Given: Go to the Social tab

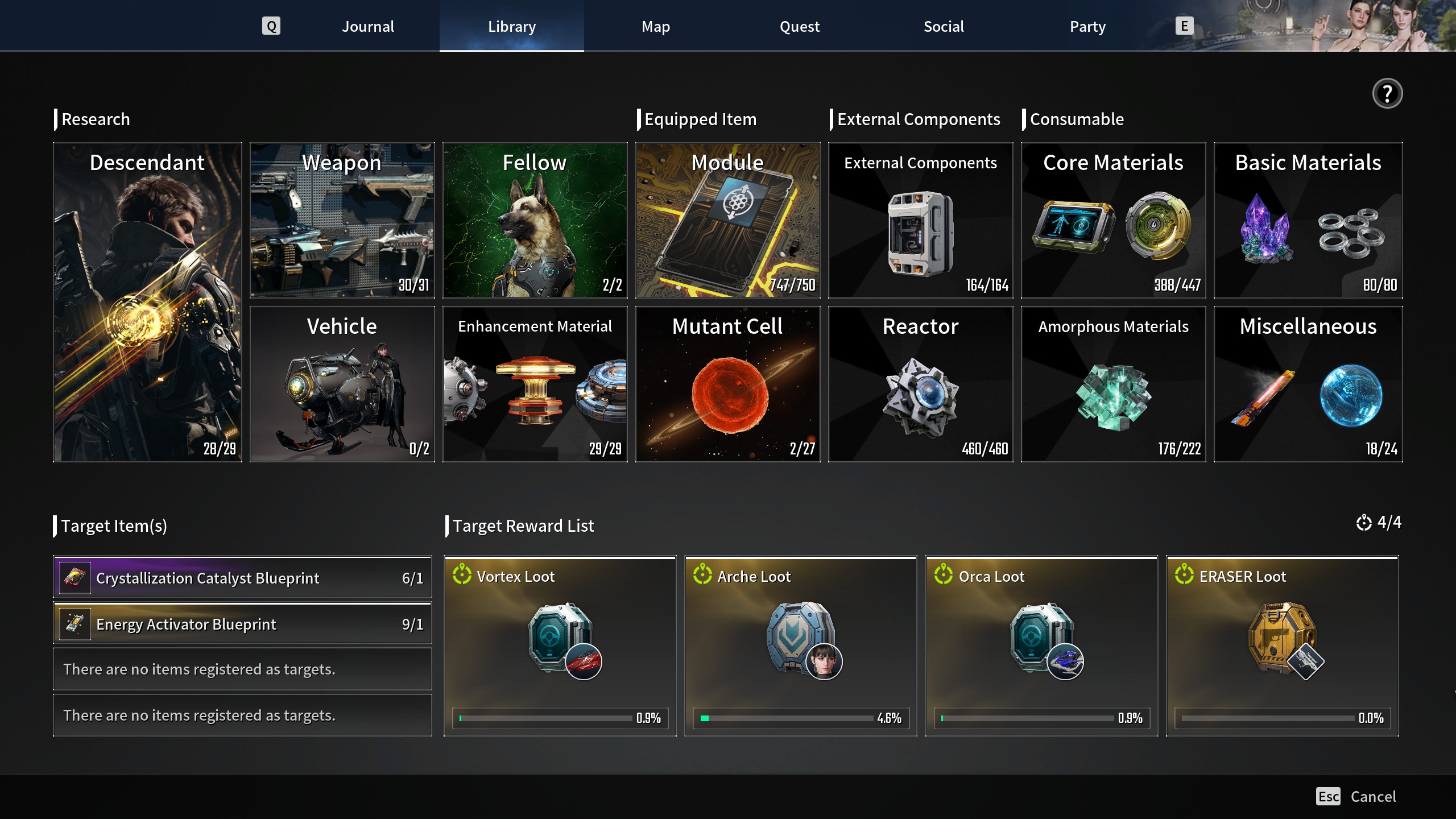Looking at the screenshot, I should (x=944, y=26).
